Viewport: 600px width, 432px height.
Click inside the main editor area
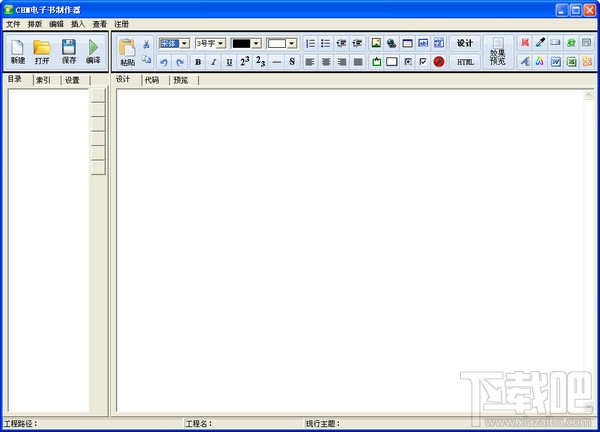[x=350, y=251]
